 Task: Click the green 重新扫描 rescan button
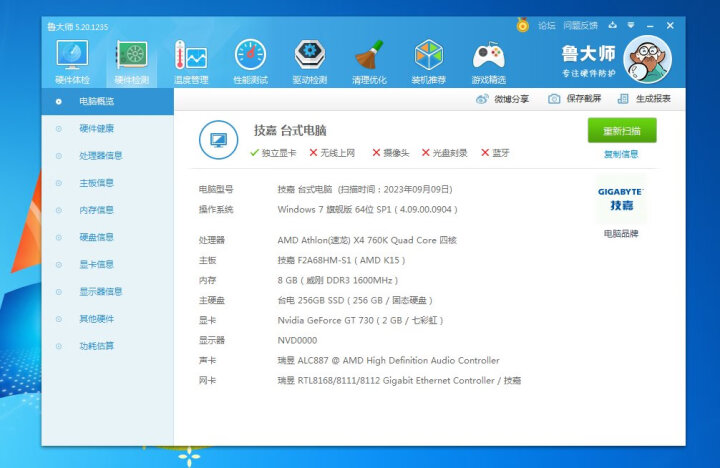point(622,131)
